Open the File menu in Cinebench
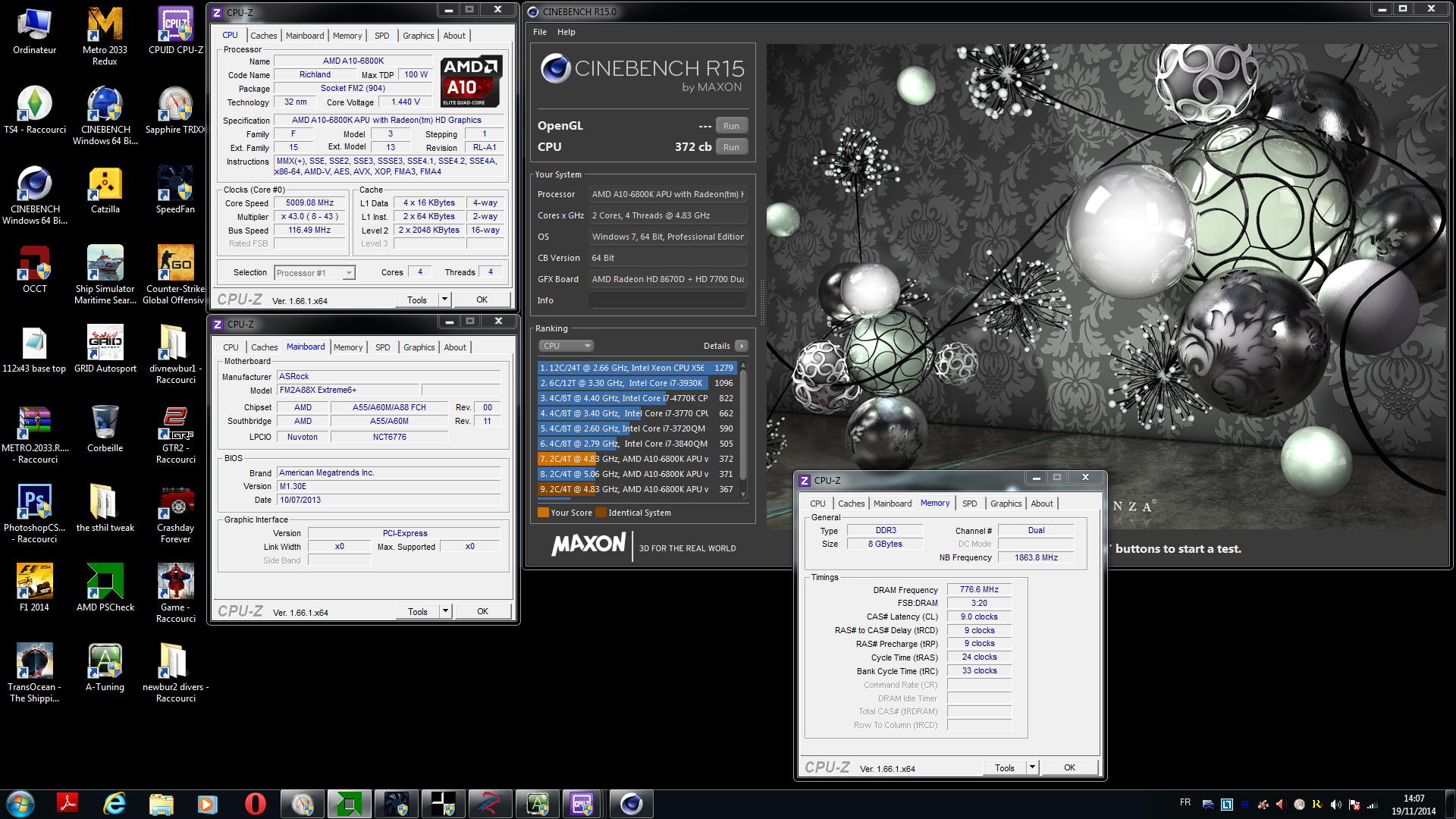The width and height of the screenshot is (1456, 819). pyautogui.click(x=540, y=32)
